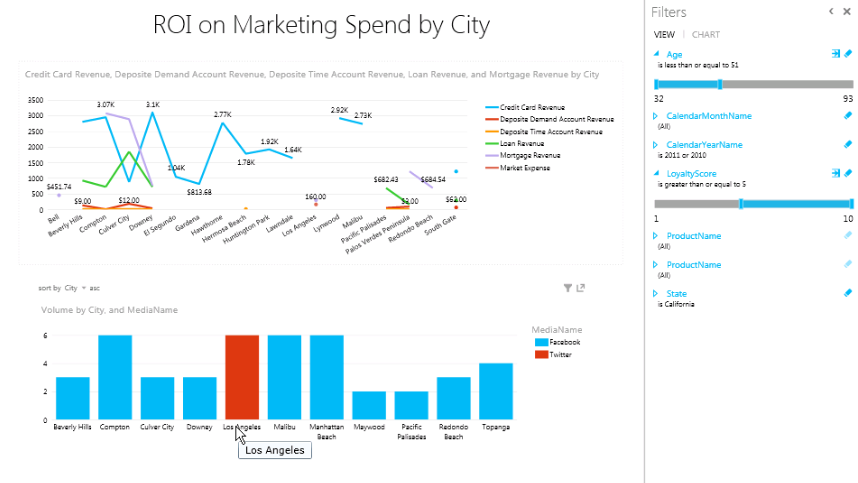Clear the CalendarMonthName filter

[848, 117]
